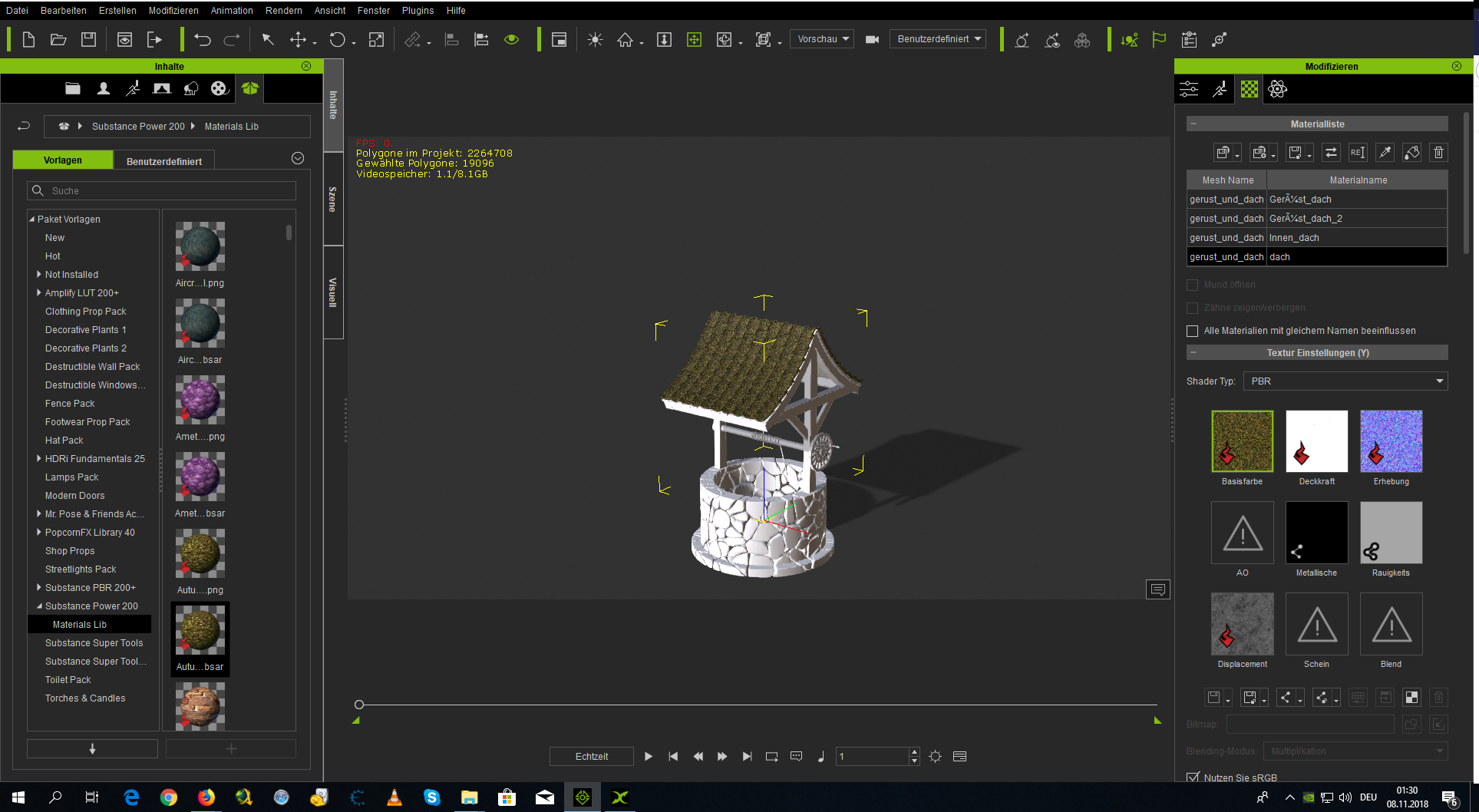This screenshot has height=812, width=1479.
Task: Collapse the Paket Vorlagen root node
Action: (32, 219)
